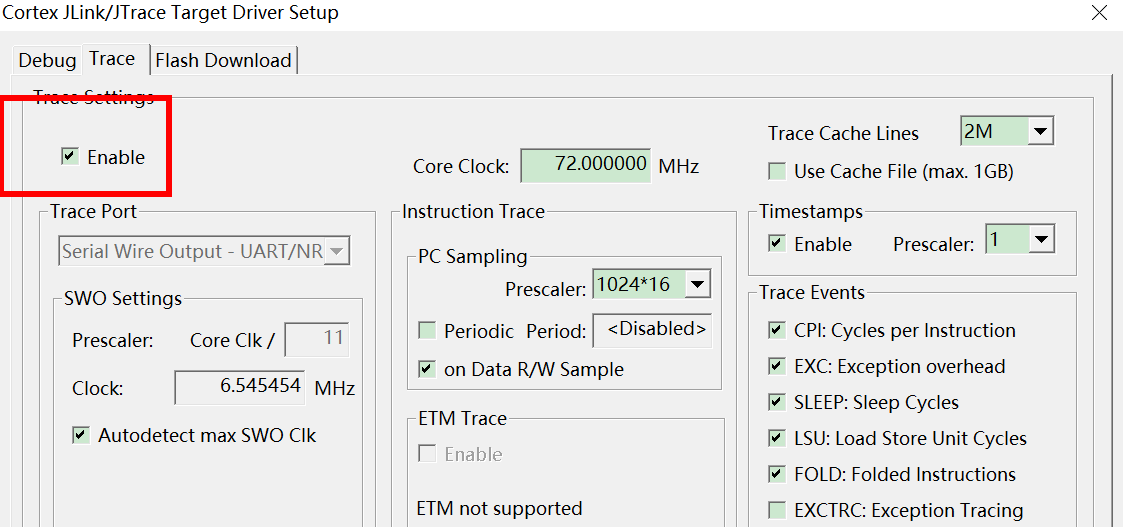Click the SWO Clock MHz field

pos(240,387)
